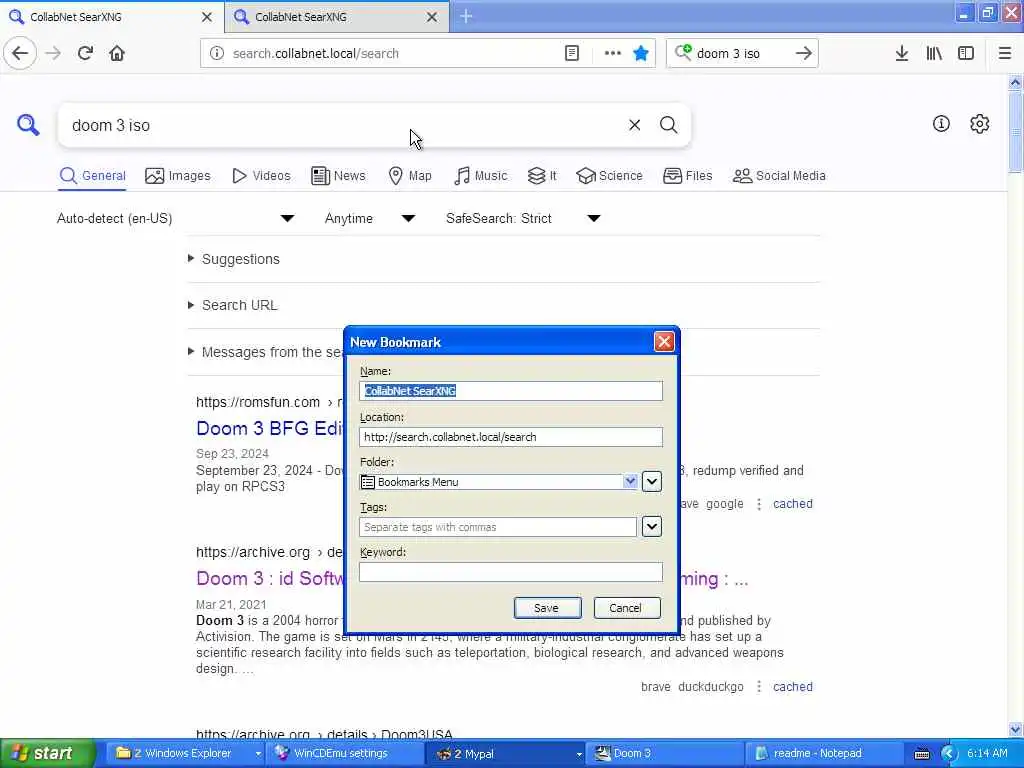Open the Anytime time range dropdown
The height and width of the screenshot is (768, 1024).
coord(370,218)
